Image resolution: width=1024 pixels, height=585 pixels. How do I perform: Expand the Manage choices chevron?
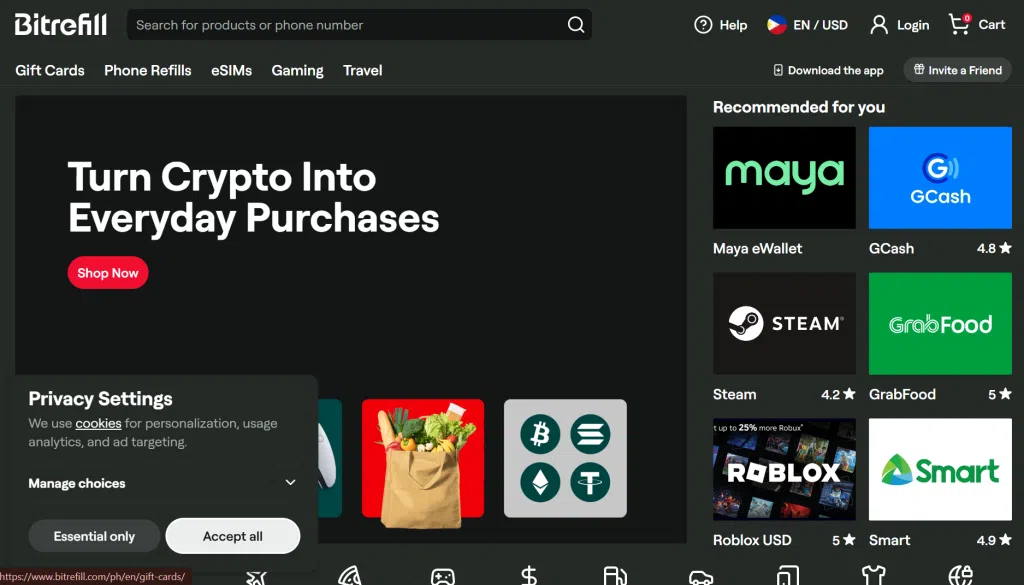290,483
